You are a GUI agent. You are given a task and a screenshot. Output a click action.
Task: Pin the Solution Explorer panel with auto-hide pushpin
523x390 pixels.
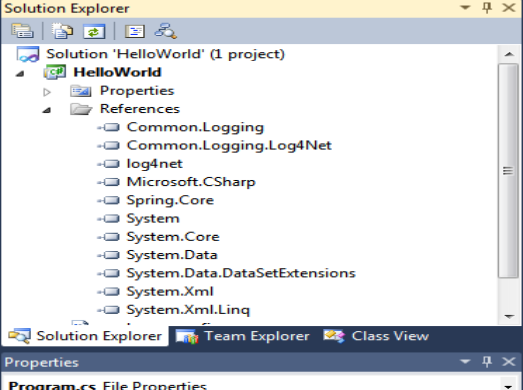pyautogui.click(x=487, y=8)
